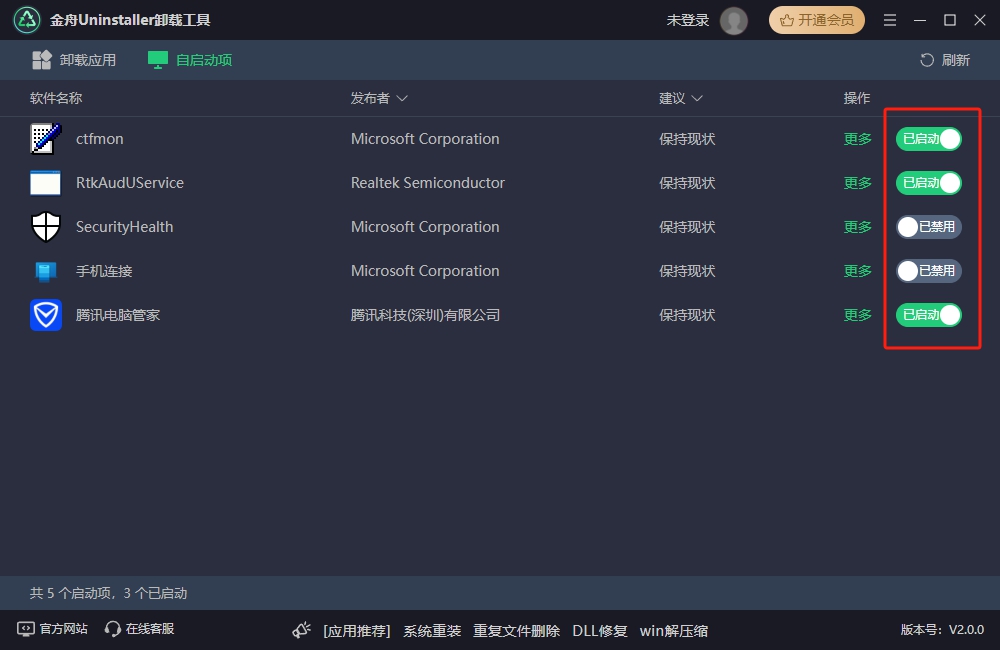Click the 开通会员 button
The image size is (1000, 650).
click(817, 20)
